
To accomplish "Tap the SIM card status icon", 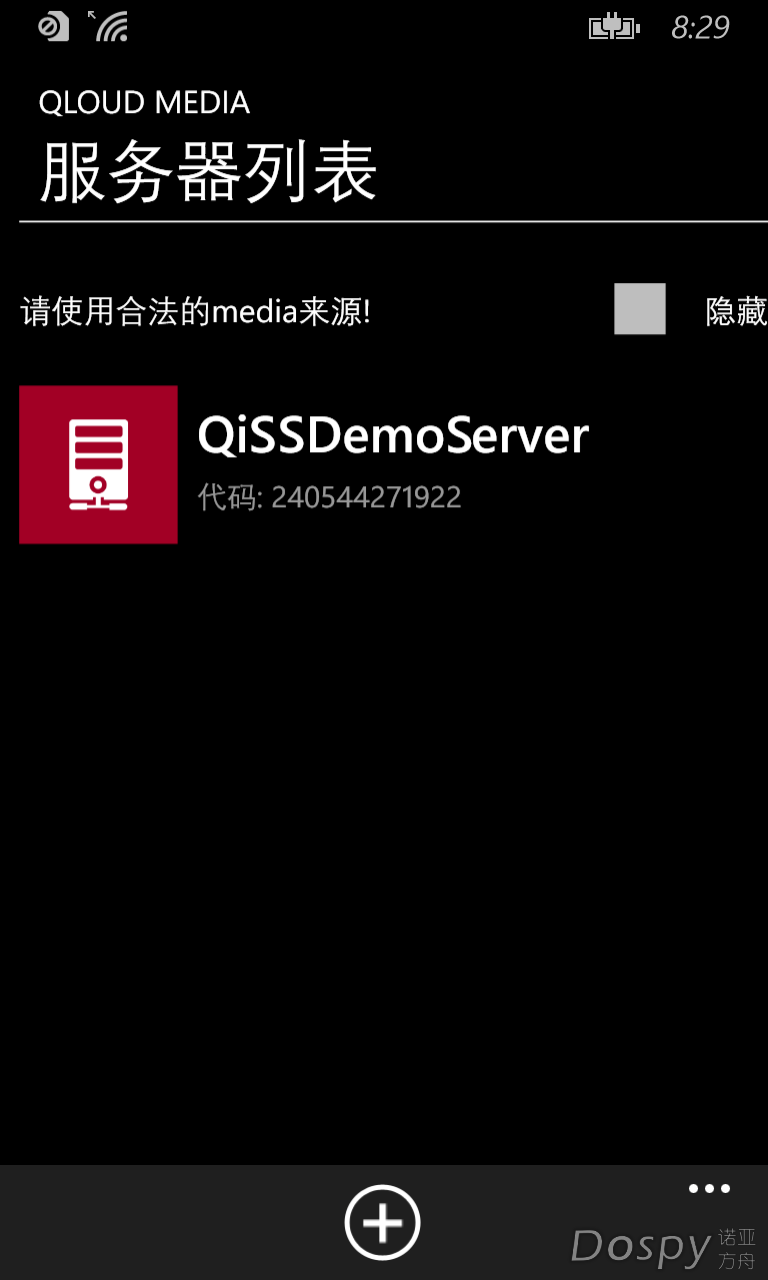I will click(53, 27).
